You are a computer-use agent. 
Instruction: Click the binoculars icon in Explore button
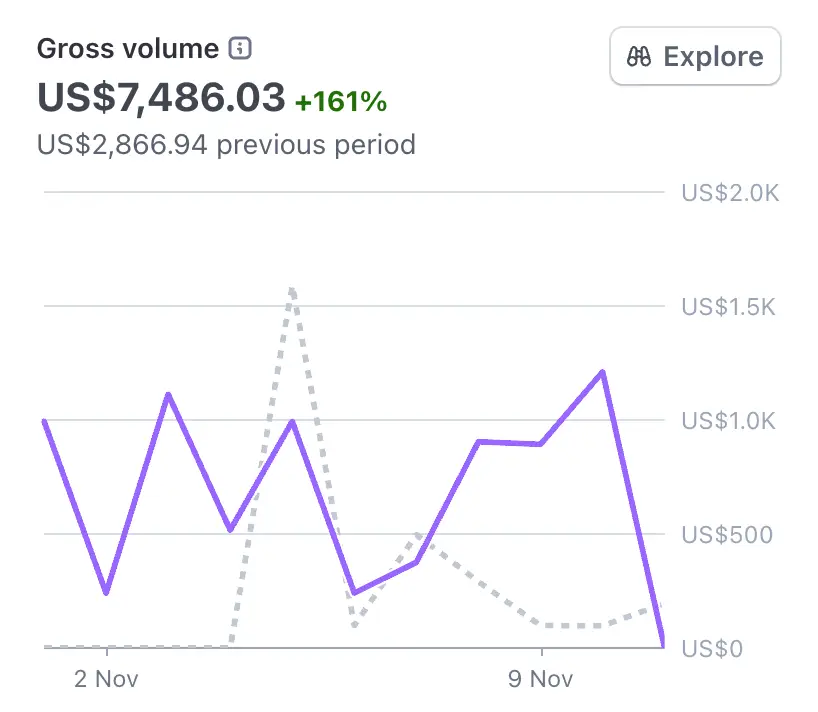click(639, 57)
